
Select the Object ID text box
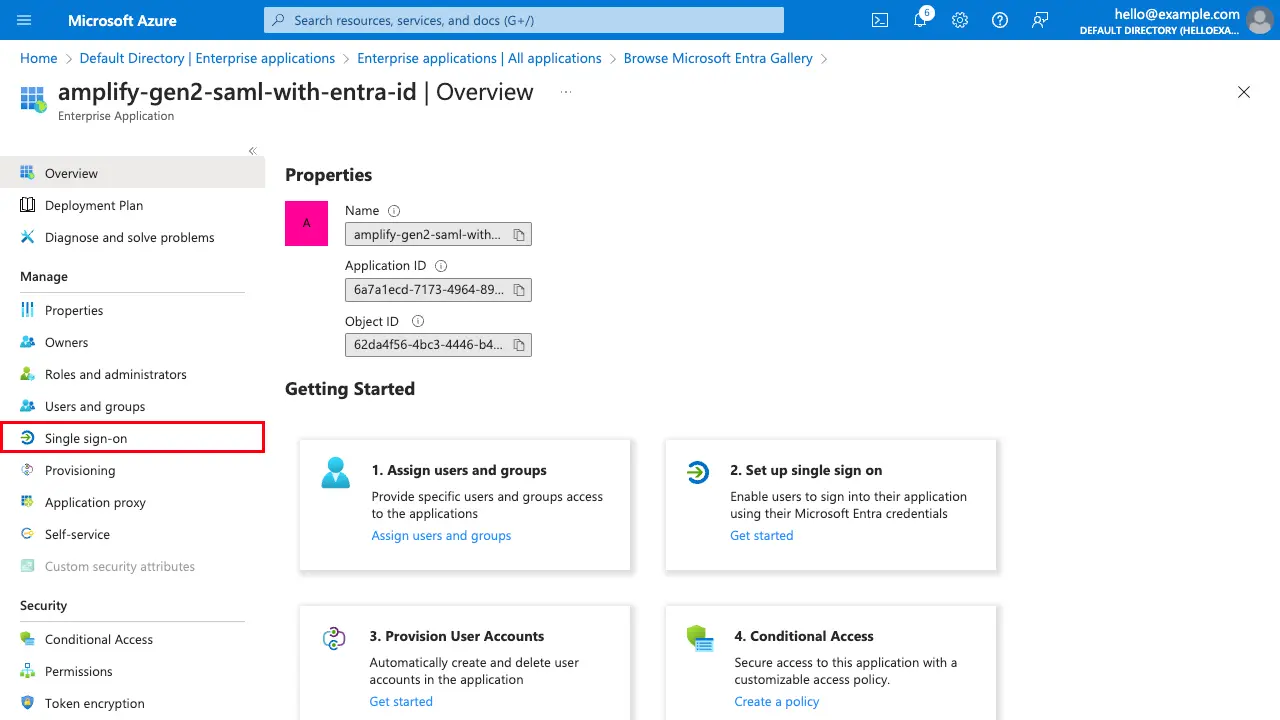coord(438,345)
